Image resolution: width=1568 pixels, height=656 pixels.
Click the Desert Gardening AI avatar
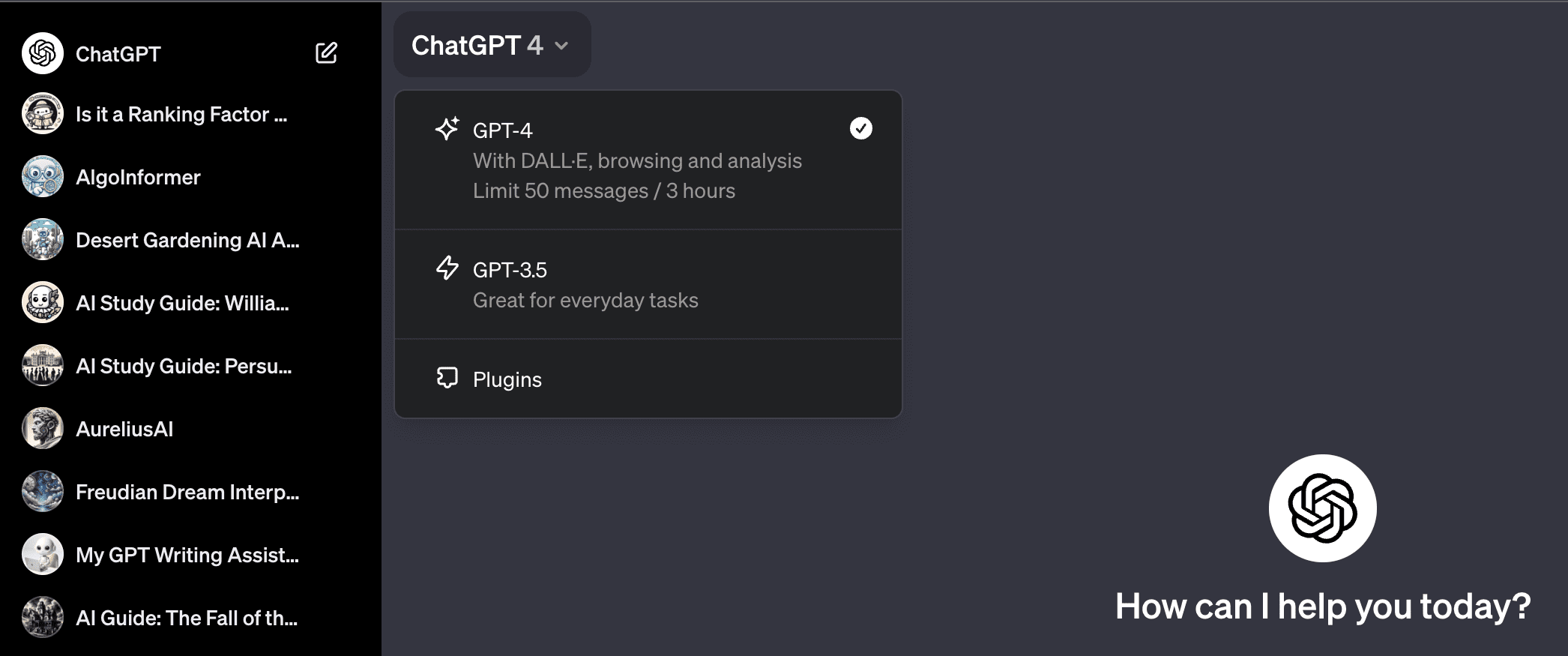(x=43, y=240)
